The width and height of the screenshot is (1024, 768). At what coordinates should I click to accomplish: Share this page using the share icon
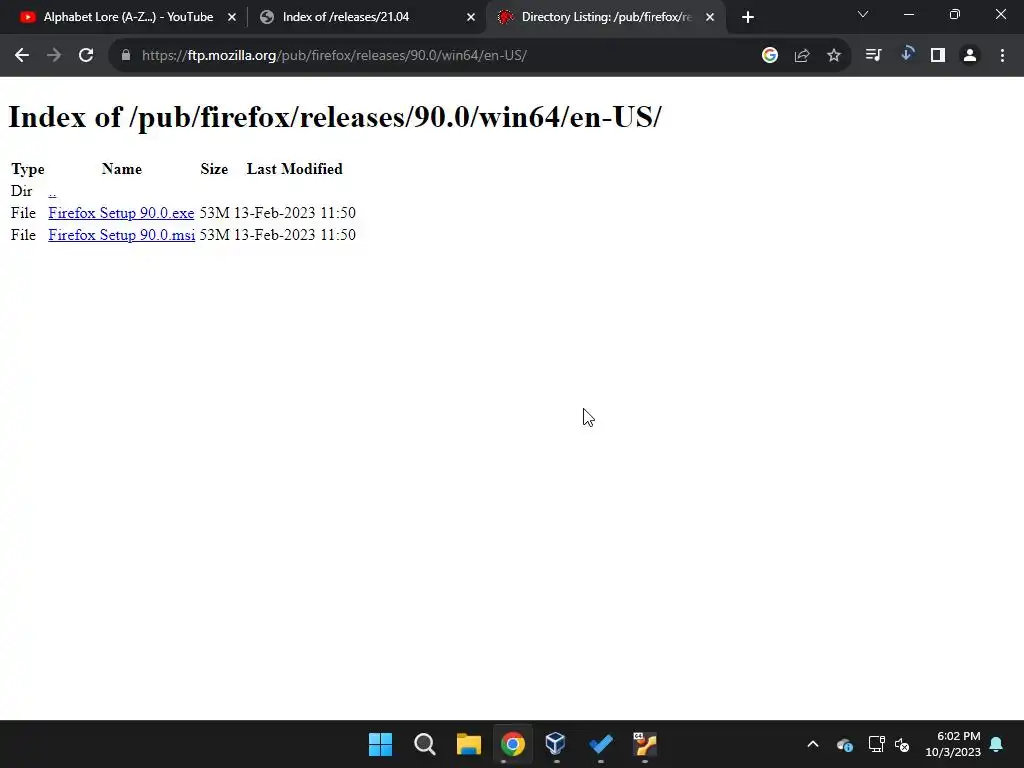pos(802,56)
